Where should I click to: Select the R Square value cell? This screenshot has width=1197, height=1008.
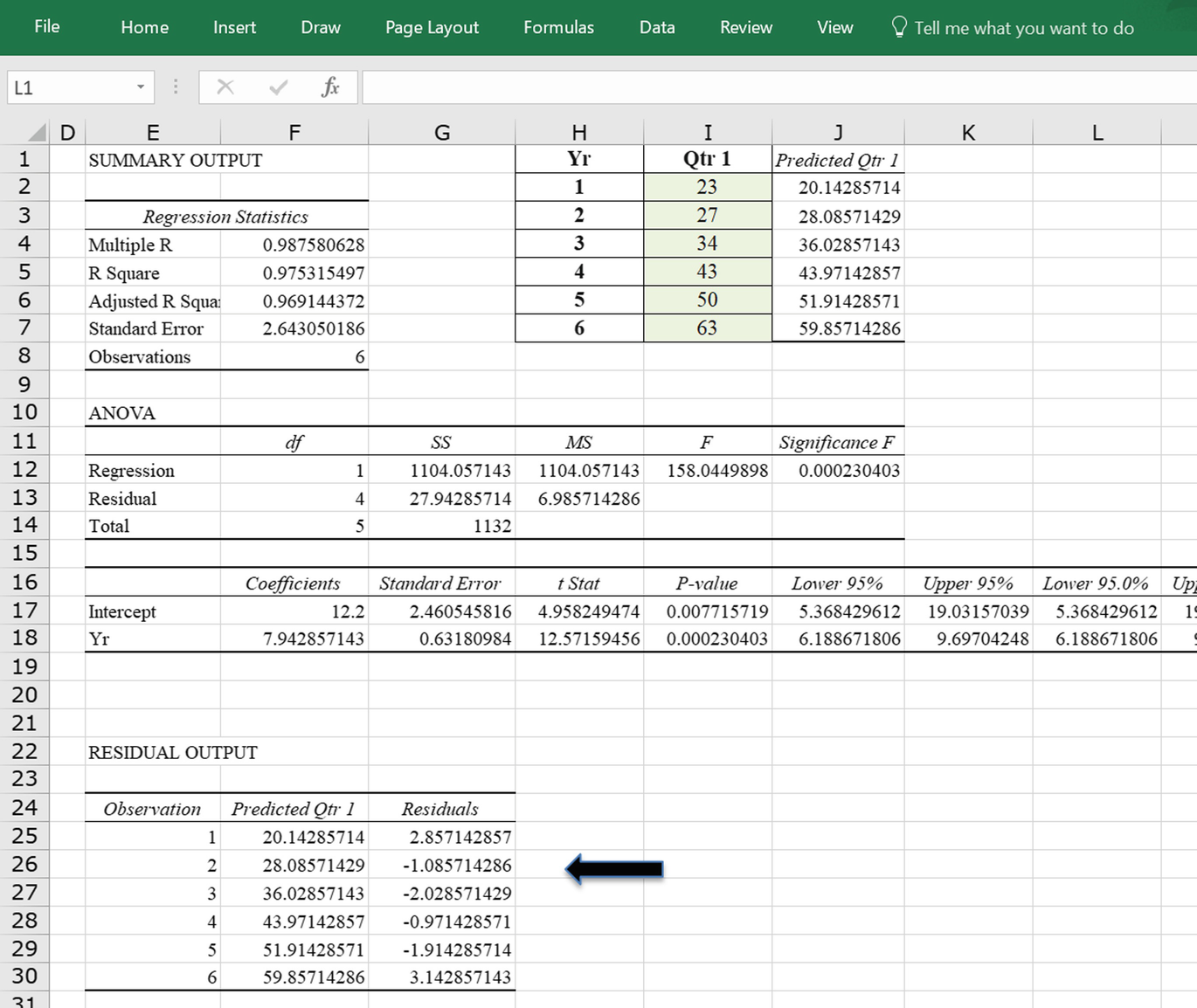(294, 273)
